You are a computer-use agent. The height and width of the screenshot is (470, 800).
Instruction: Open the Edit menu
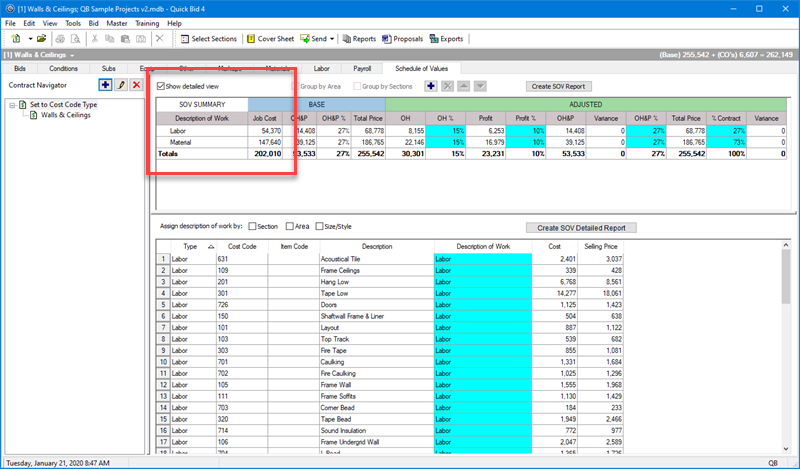point(29,23)
